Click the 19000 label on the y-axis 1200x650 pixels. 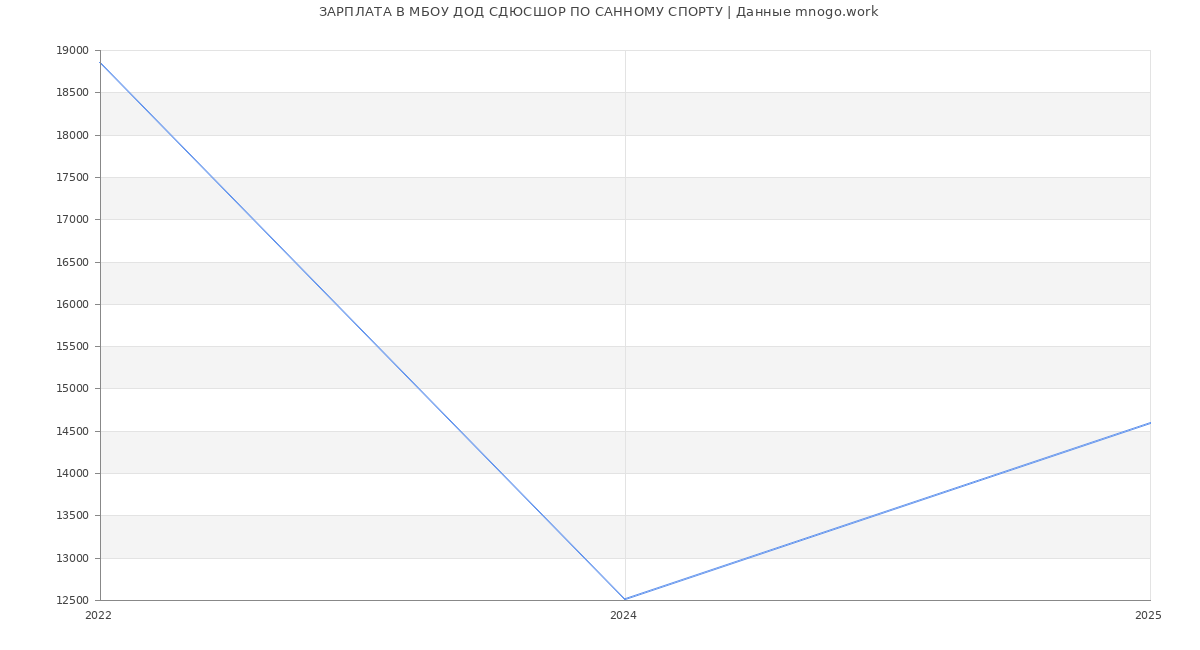72,51
